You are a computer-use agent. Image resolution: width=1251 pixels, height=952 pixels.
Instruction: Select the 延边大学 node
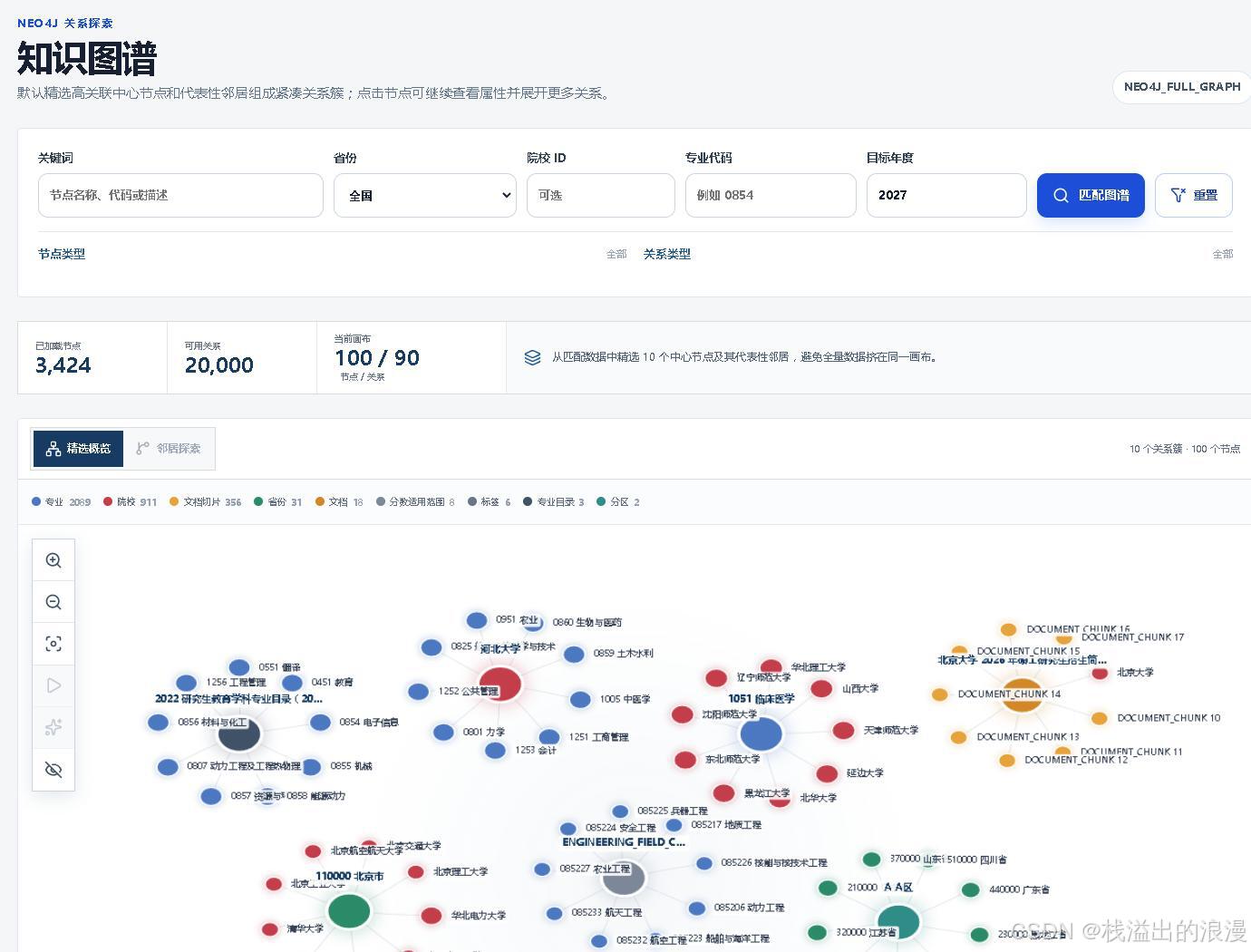827,773
